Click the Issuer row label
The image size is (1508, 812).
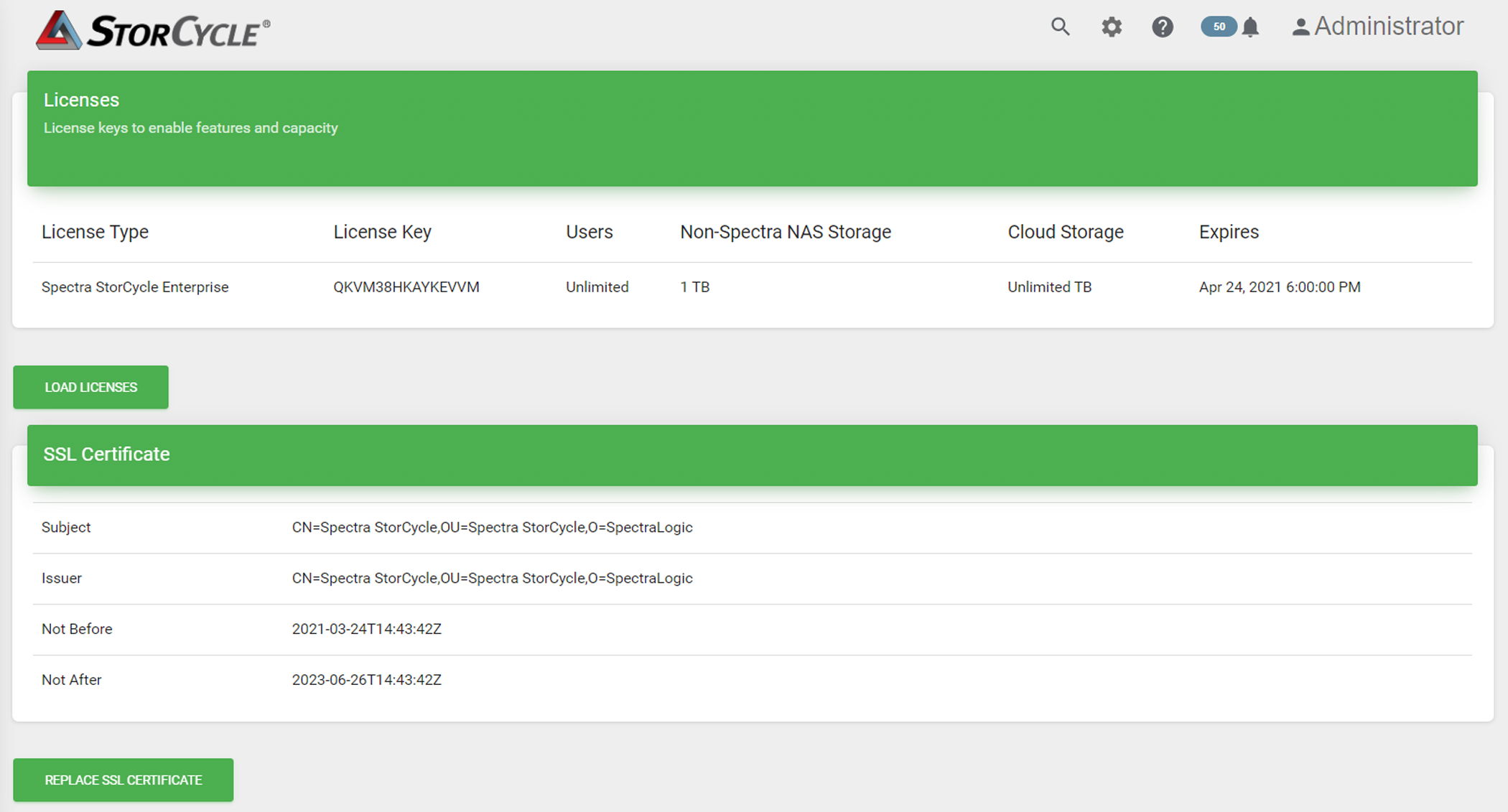point(62,578)
